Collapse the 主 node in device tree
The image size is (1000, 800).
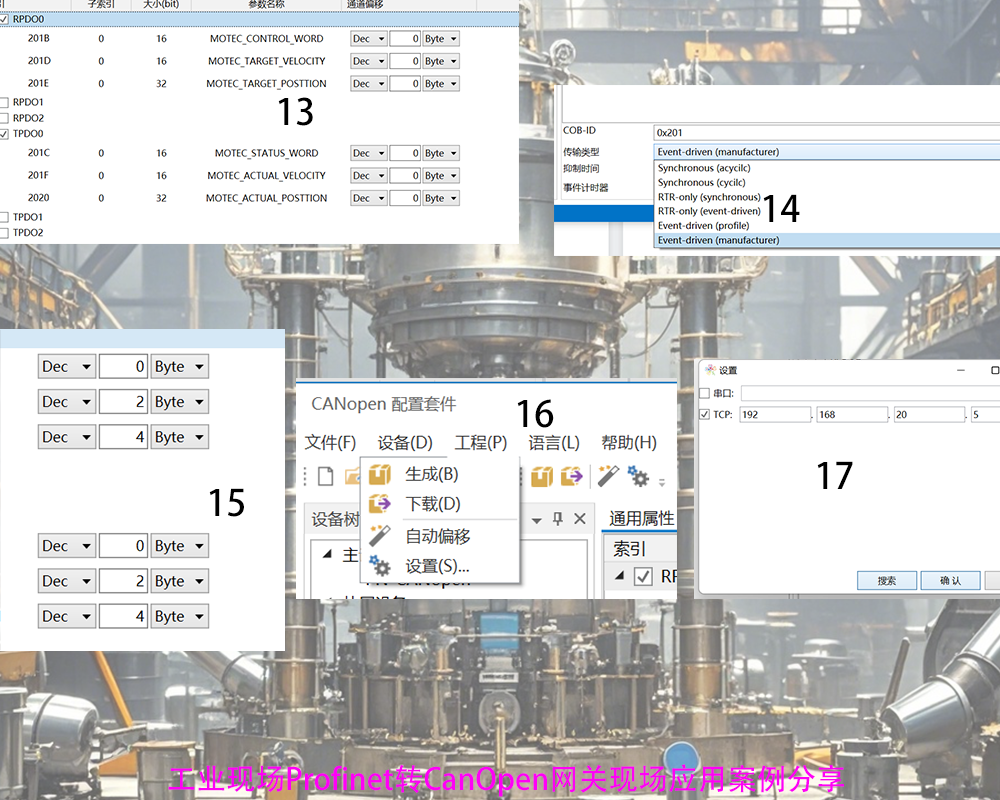pyautogui.click(x=327, y=554)
